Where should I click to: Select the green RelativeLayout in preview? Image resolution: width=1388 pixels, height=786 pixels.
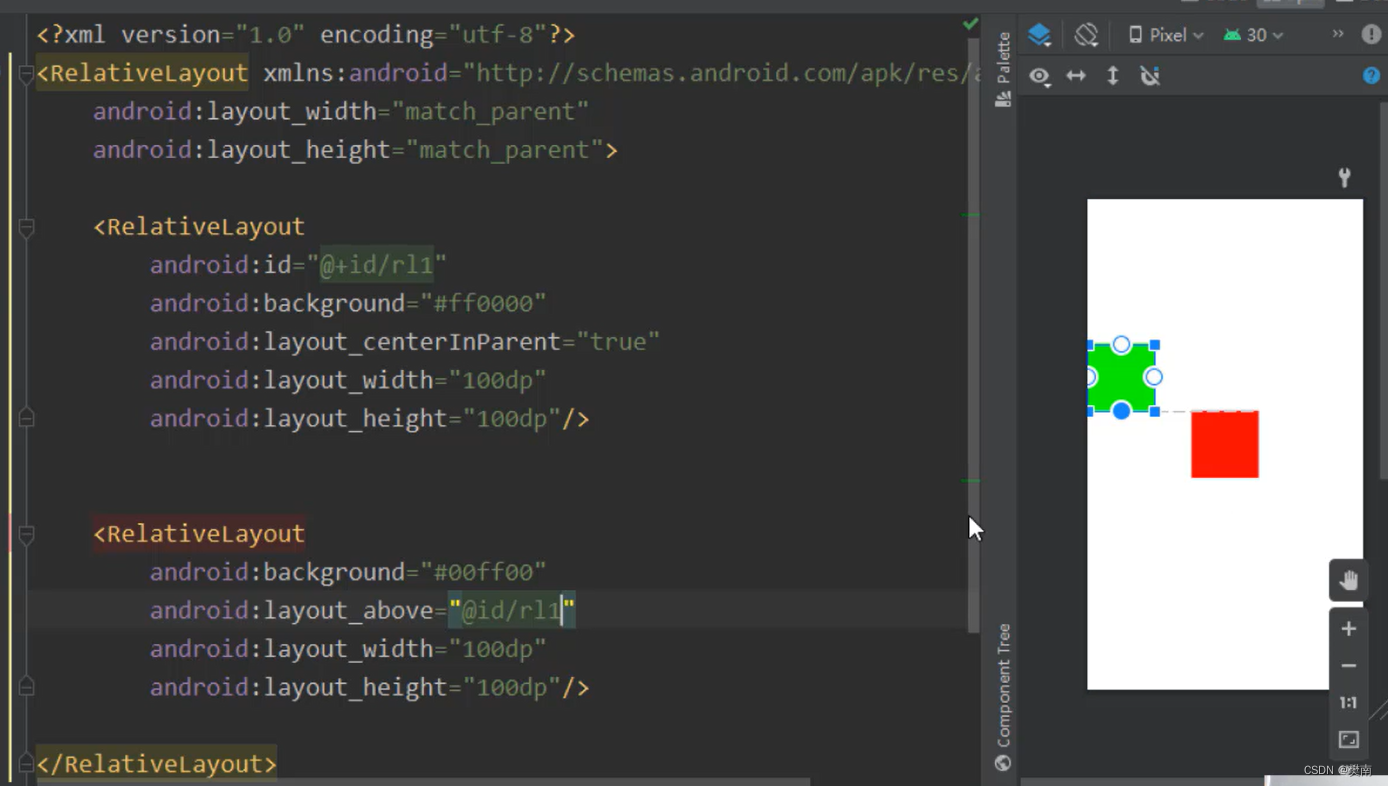coord(1121,378)
